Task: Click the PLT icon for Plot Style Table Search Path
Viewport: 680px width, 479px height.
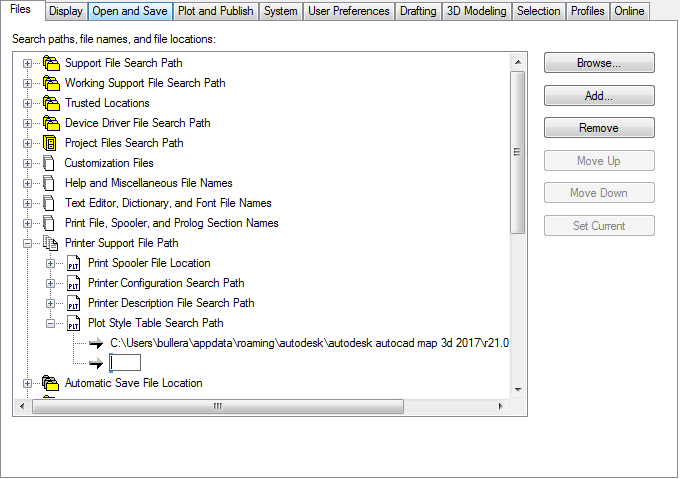Action: [x=73, y=323]
